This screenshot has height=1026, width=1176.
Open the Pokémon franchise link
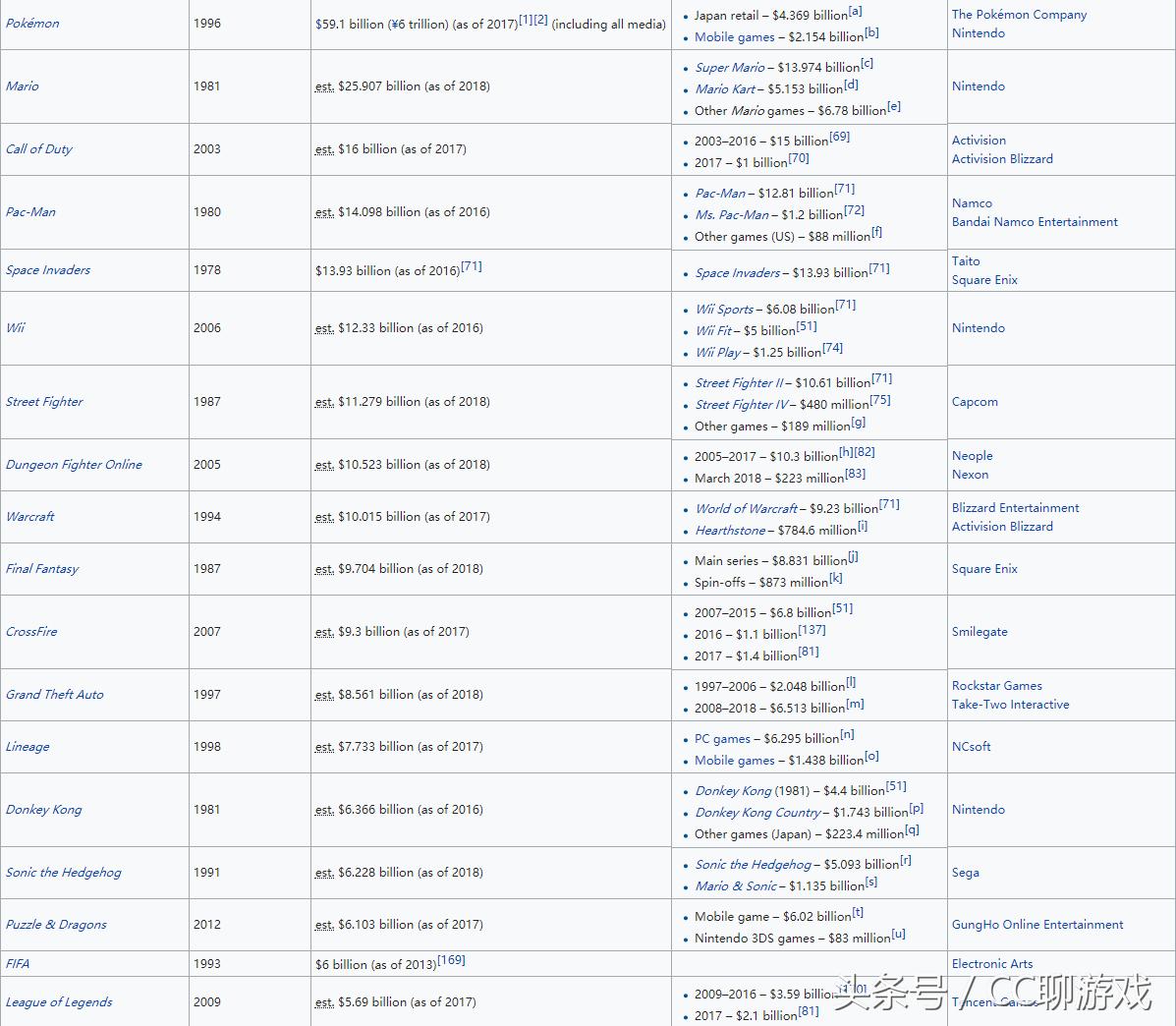click(x=32, y=24)
